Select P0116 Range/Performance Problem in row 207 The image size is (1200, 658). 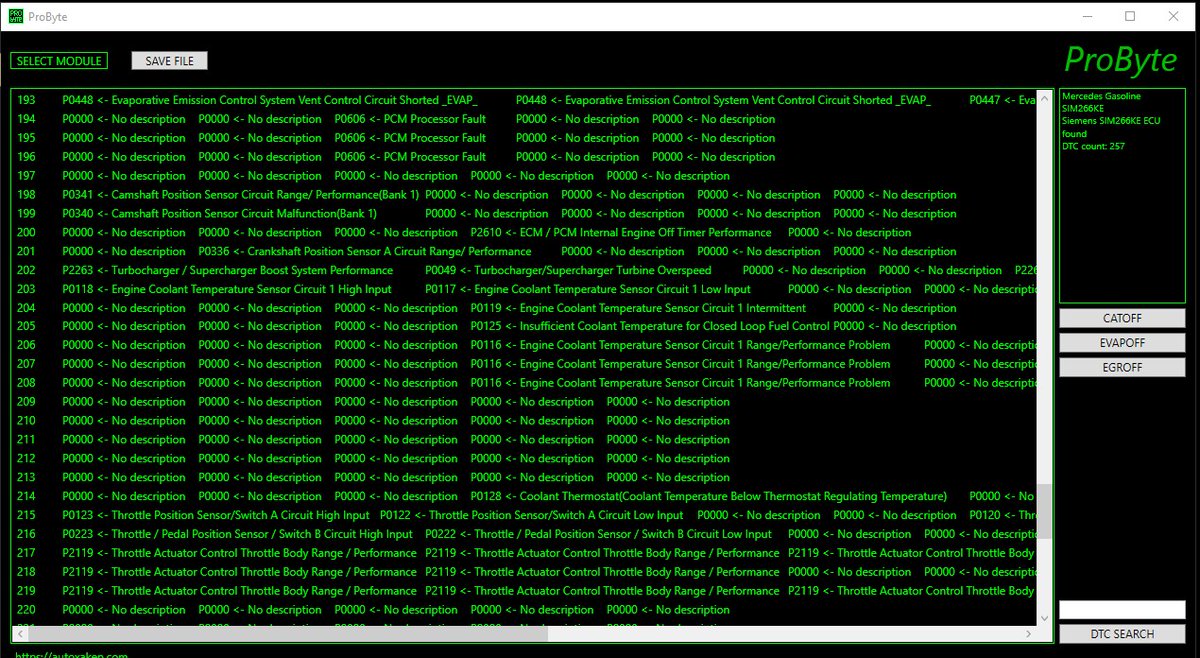coord(680,364)
